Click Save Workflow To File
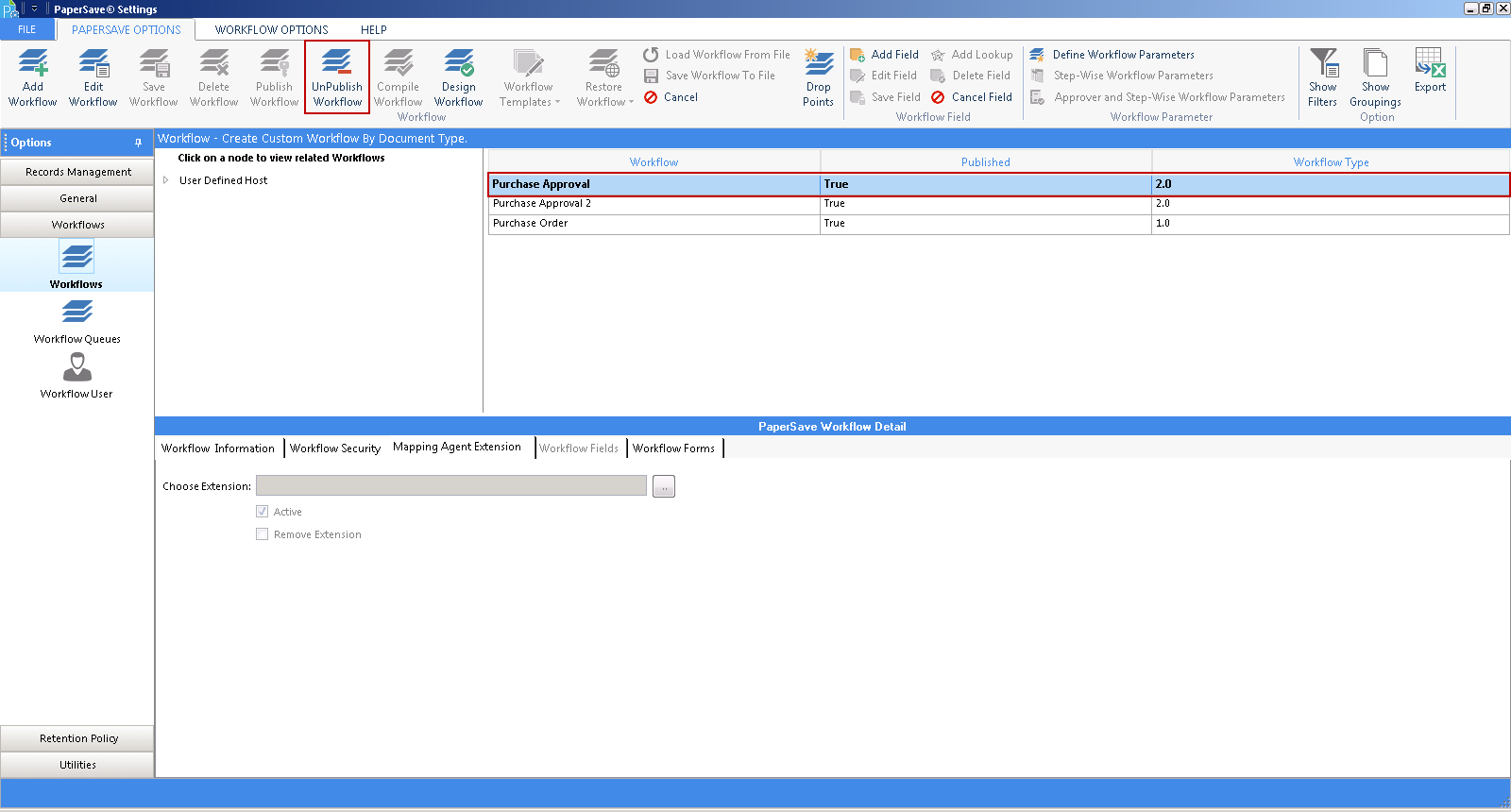 coord(709,76)
